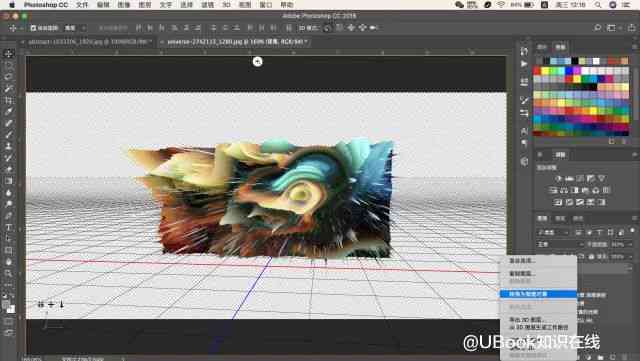
Task: Add a Brightness/Contrast adjustment
Action: (x=559, y=178)
